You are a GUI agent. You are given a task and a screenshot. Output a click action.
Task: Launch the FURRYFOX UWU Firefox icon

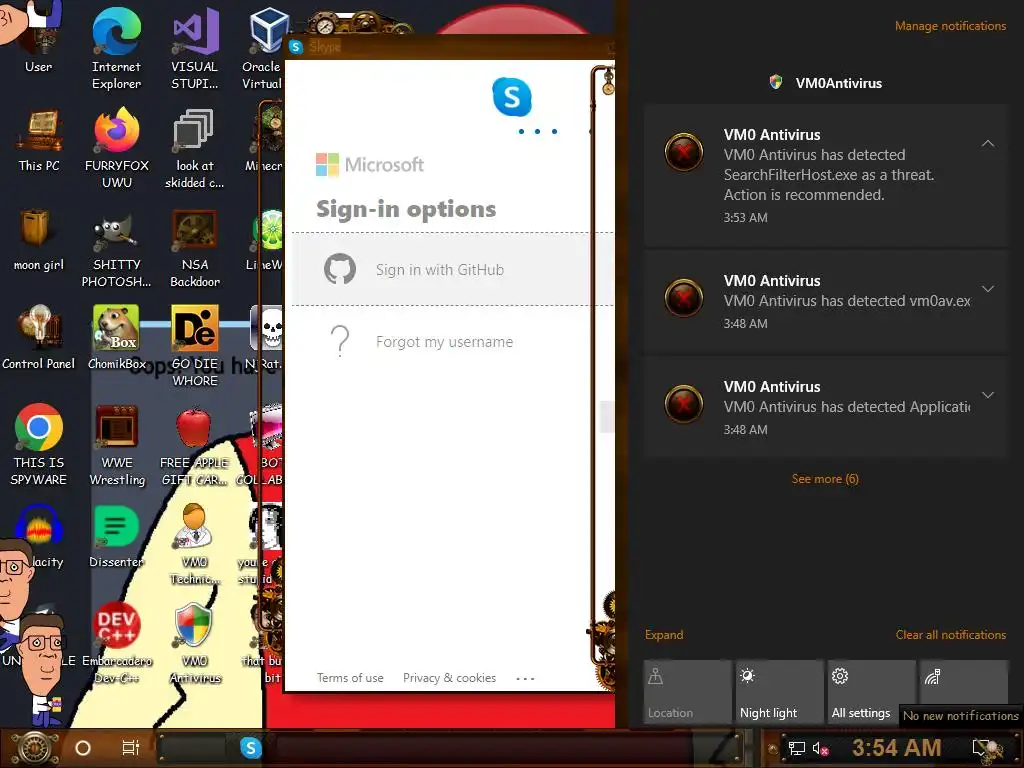117,148
